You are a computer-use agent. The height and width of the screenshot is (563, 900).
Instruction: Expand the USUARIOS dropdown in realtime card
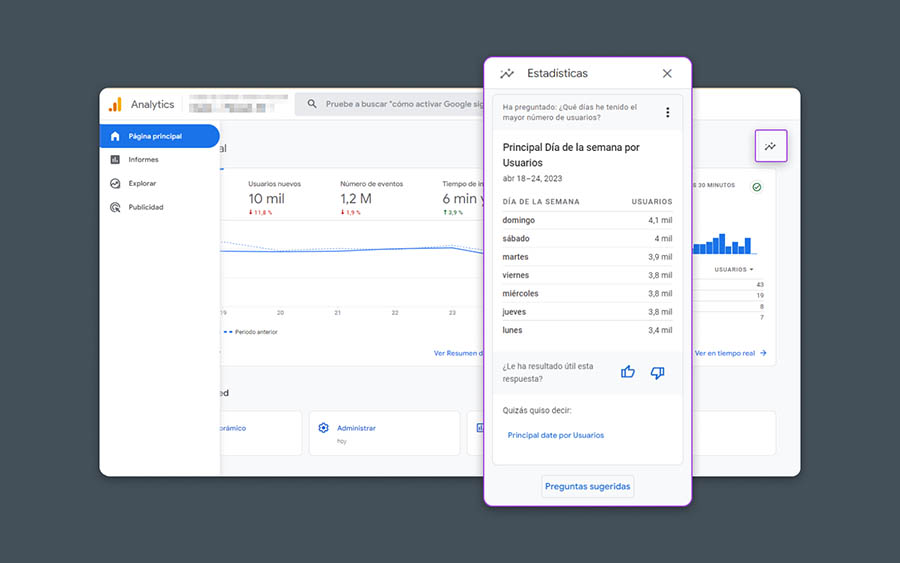point(734,269)
